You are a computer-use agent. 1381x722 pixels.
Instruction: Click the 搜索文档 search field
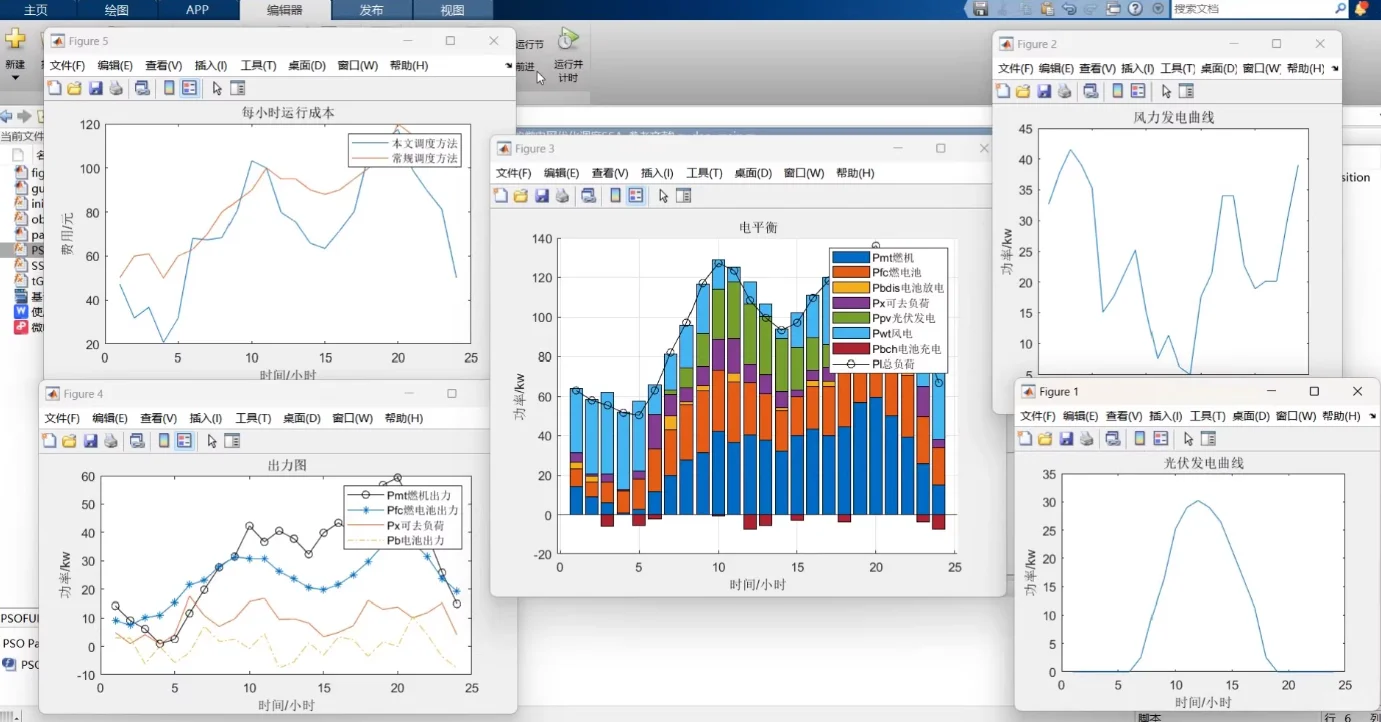pyautogui.click(x=1253, y=8)
